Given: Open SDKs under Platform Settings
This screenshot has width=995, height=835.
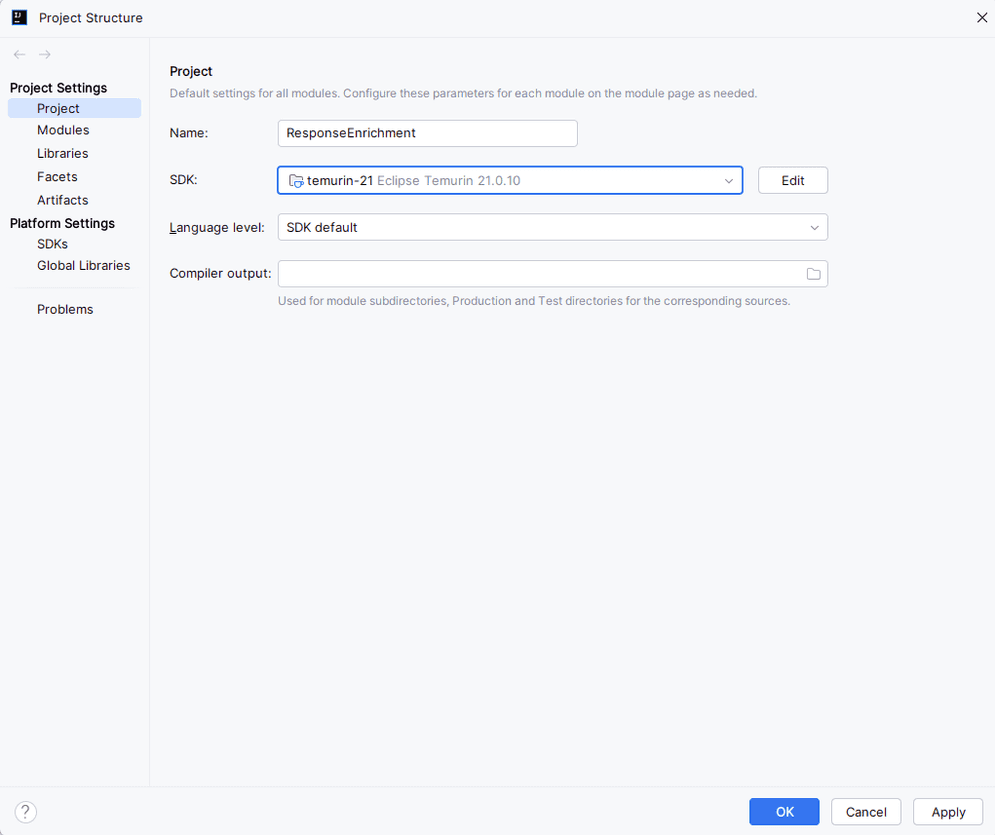Looking at the screenshot, I should [x=52, y=244].
